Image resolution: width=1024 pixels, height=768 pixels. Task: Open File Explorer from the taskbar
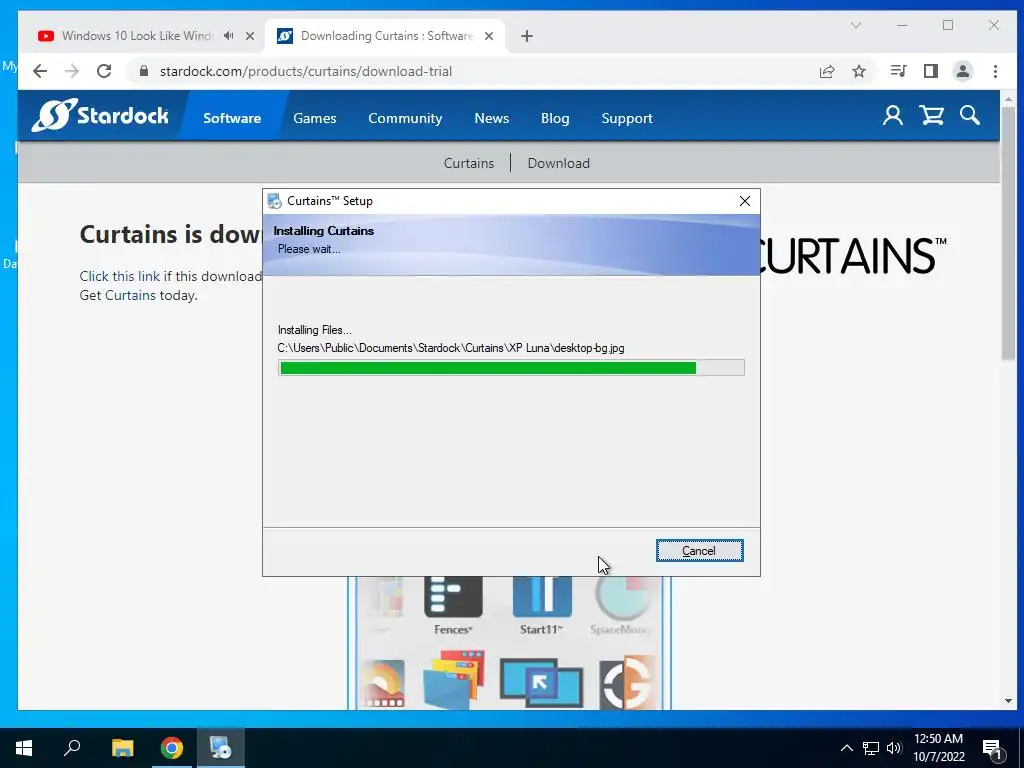pyautogui.click(x=122, y=748)
